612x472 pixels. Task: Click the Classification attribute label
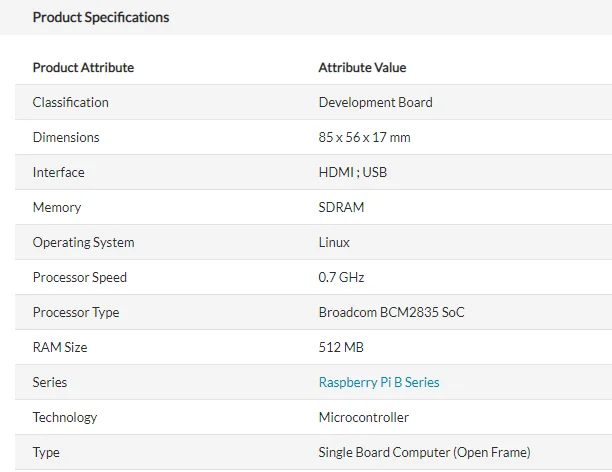coord(70,102)
